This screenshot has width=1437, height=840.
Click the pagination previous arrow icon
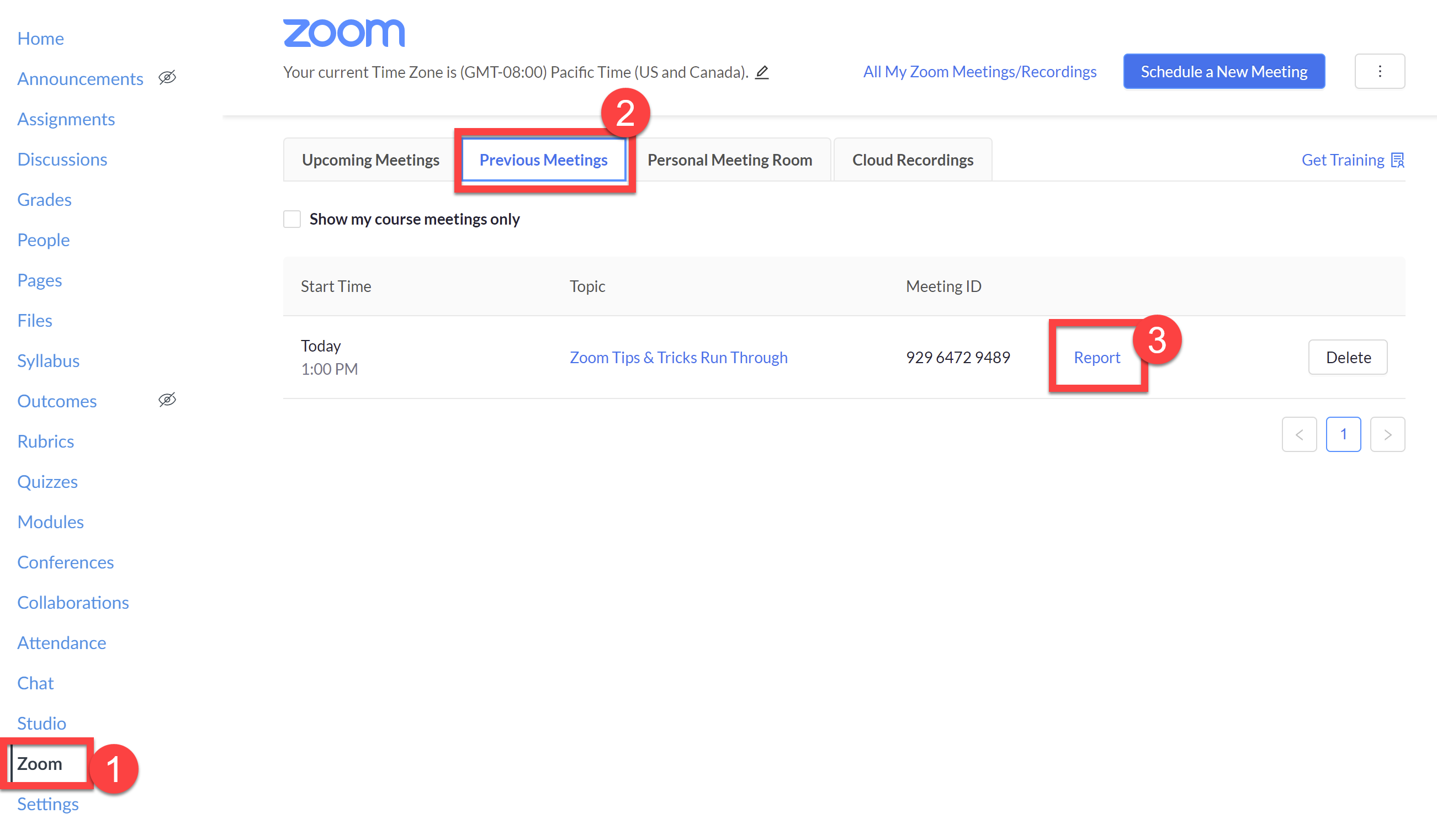tap(1299, 434)
